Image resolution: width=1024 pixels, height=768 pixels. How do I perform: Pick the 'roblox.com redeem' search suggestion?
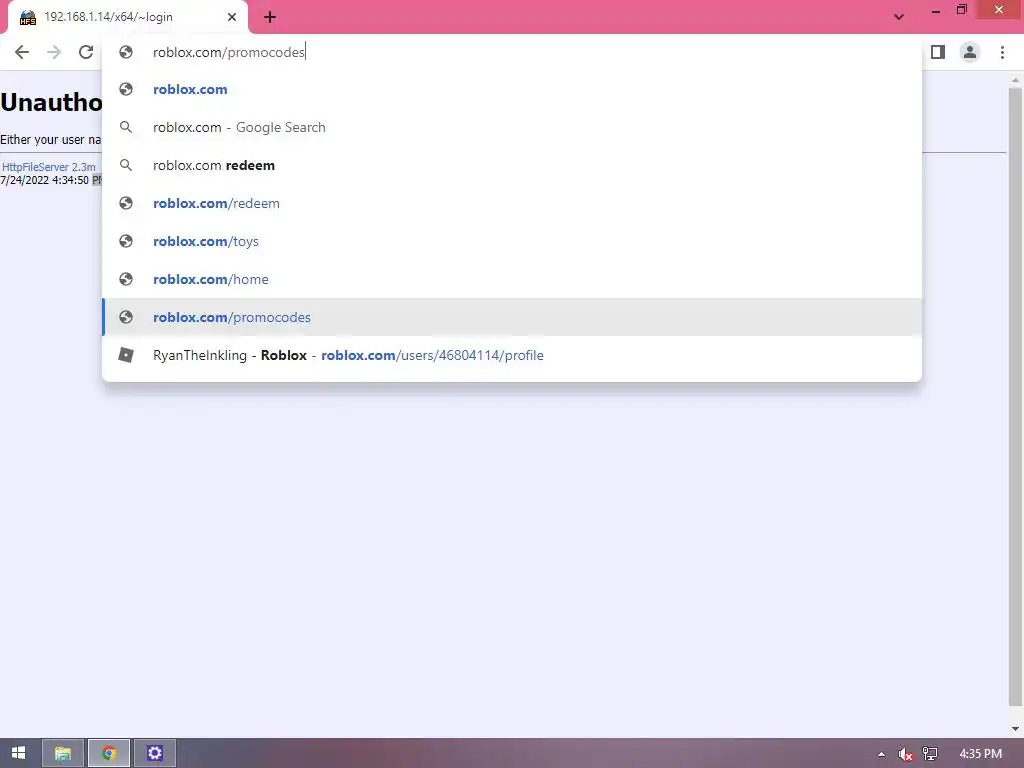tap(512, 165)
